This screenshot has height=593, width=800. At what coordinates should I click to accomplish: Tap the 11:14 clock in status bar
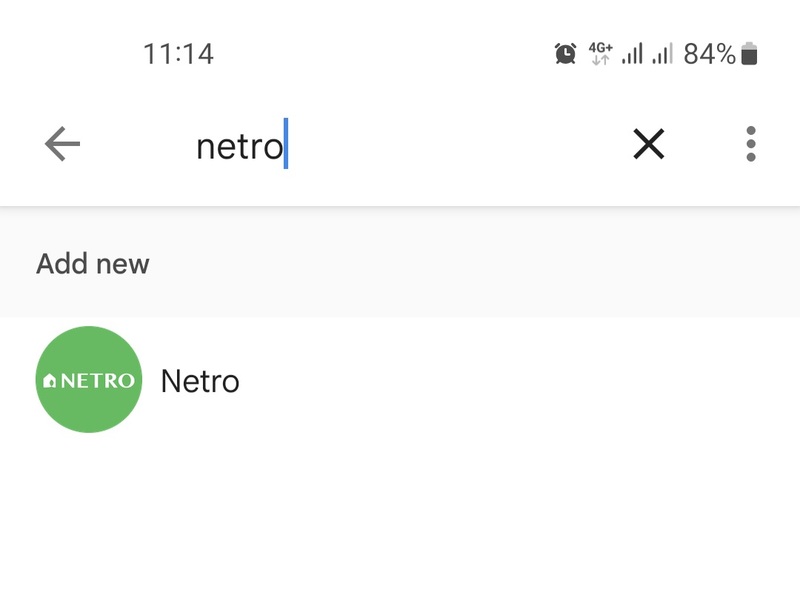[178, 54]
